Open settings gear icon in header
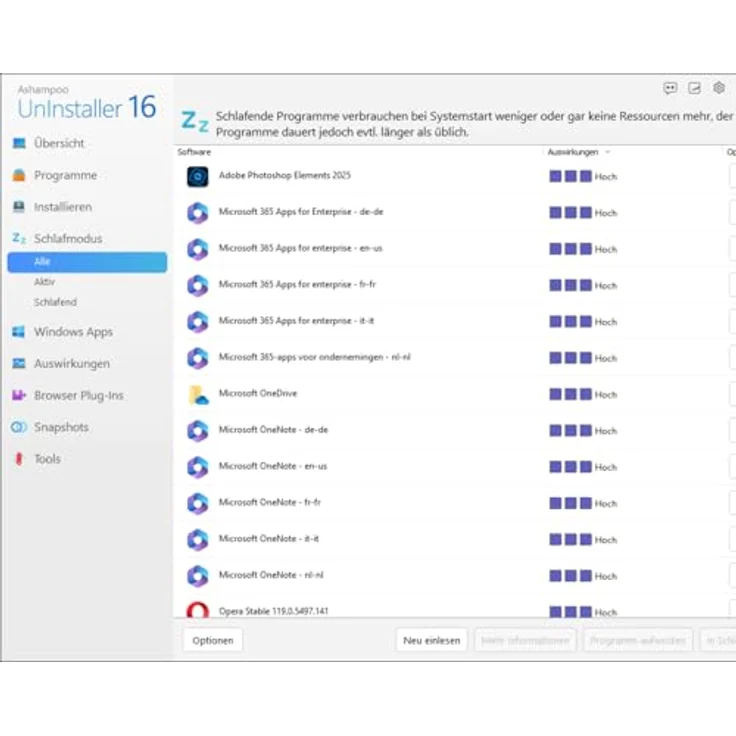The height and width of the screenshot is (736, 736). coord(719,88)
